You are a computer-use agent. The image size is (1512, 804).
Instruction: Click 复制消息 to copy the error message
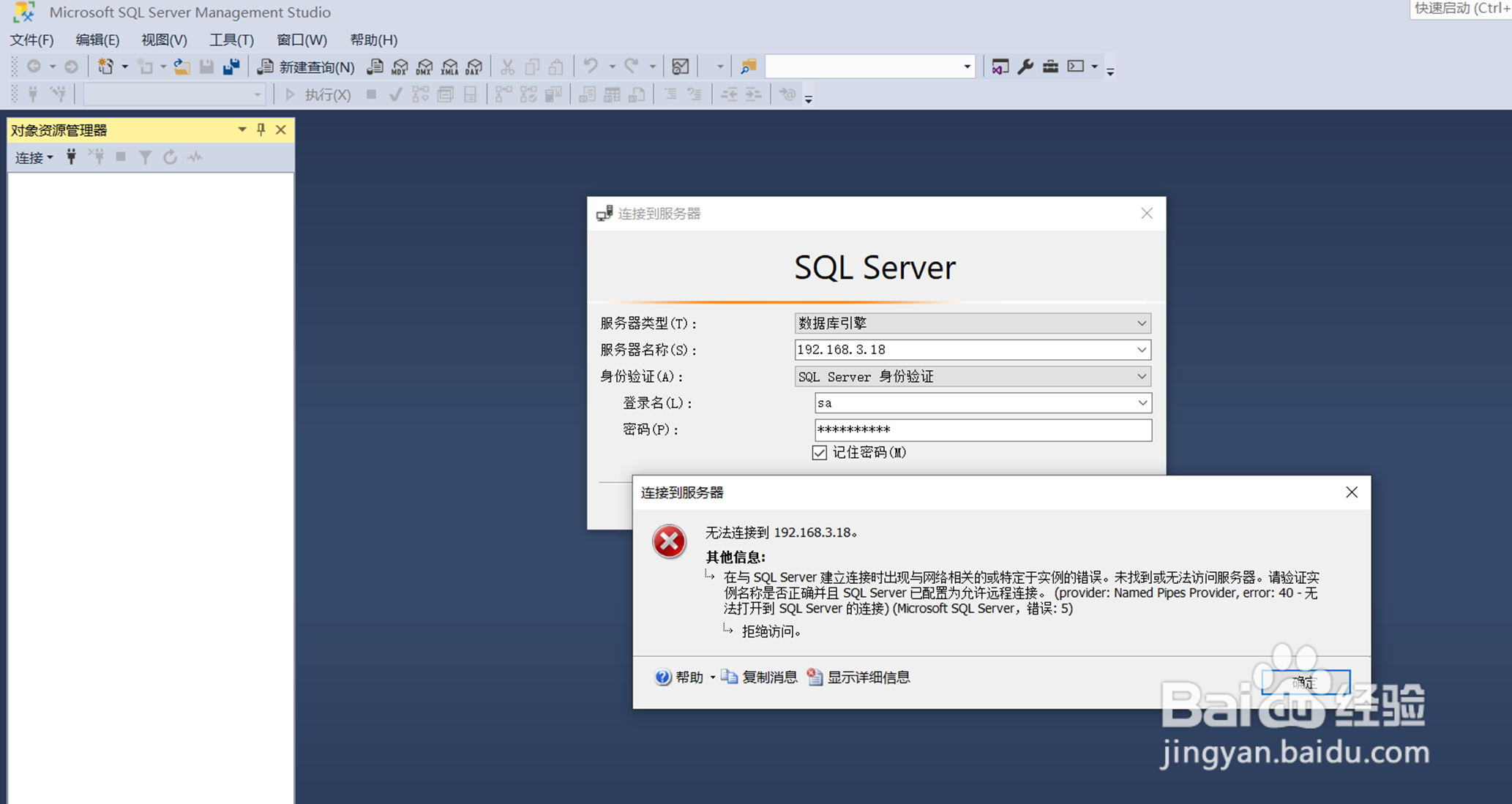(x=759, y=677)
